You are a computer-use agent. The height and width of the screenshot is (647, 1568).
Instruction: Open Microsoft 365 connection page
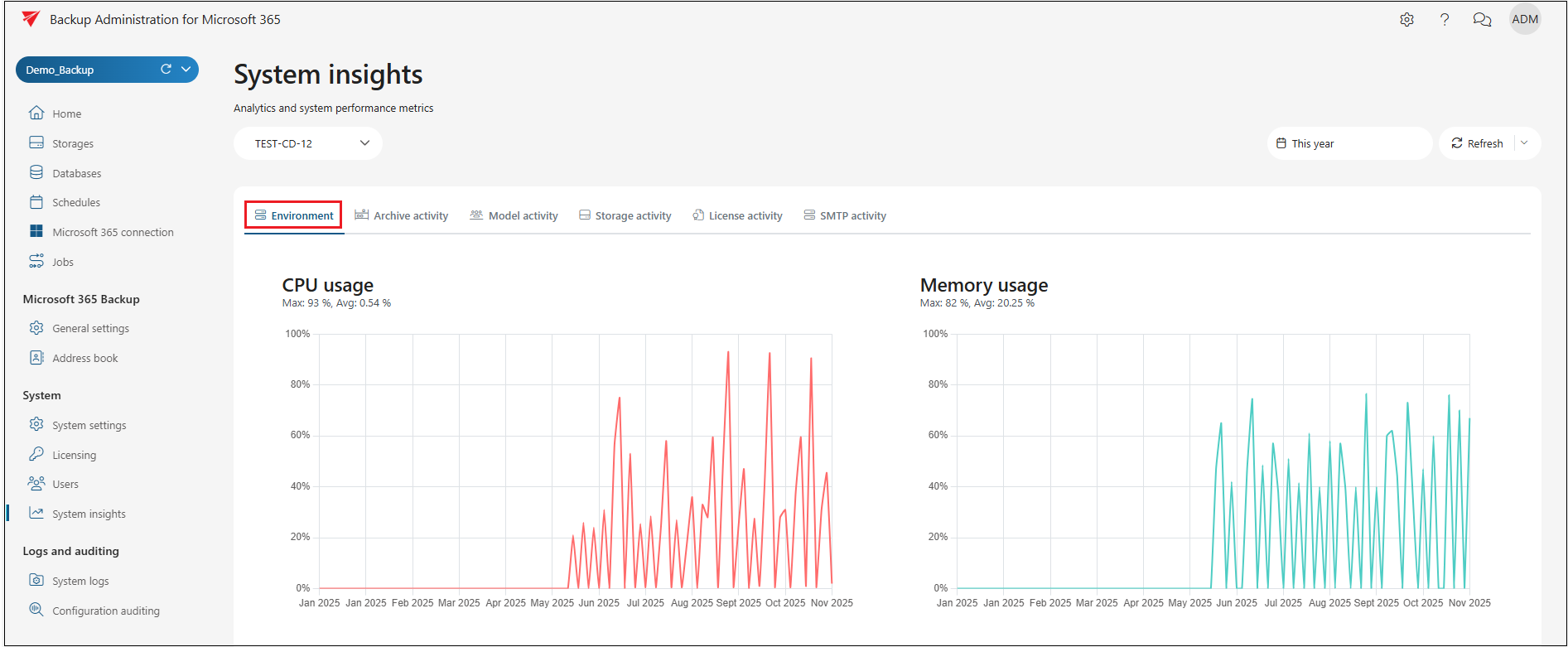coord(113,233)
